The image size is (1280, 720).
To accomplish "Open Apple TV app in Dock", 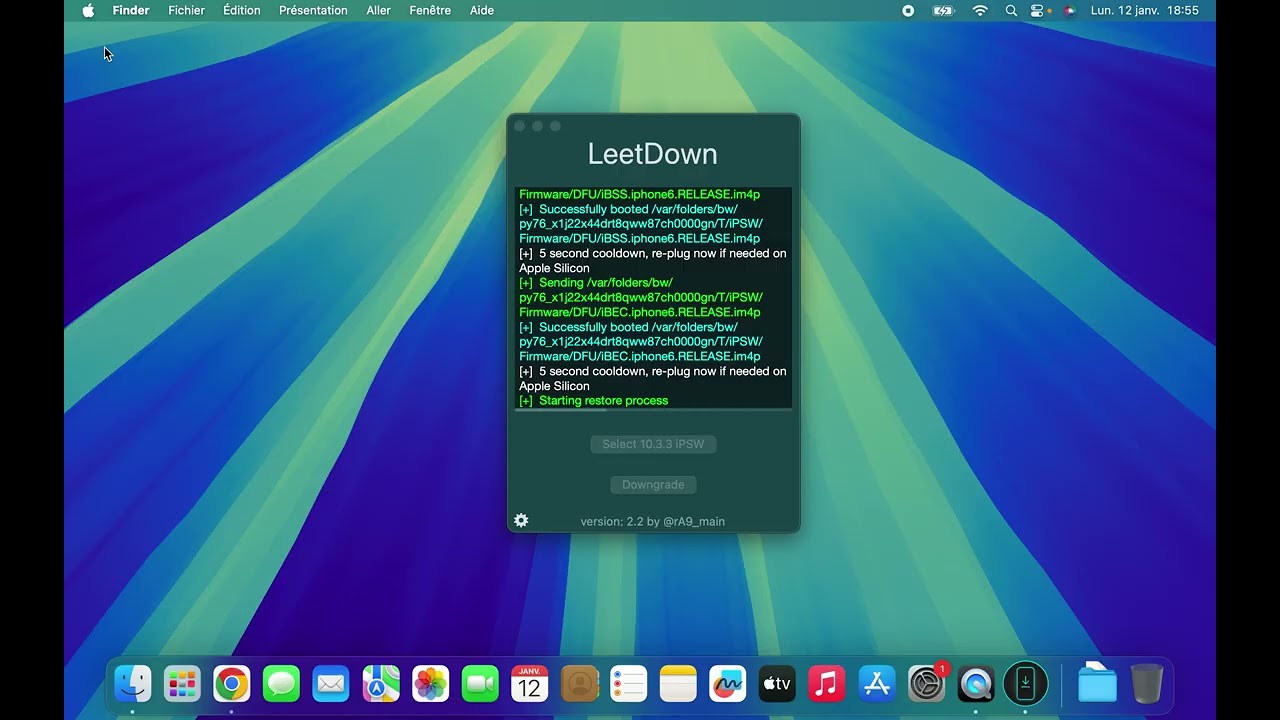I will pyautogui.click(x=777, y=684).
